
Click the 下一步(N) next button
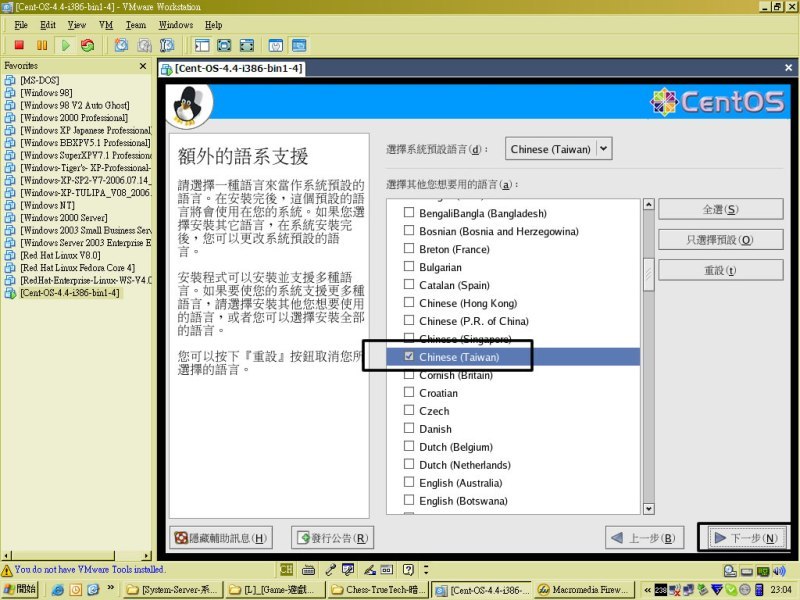pyautogui.click(x=746, y=538)
